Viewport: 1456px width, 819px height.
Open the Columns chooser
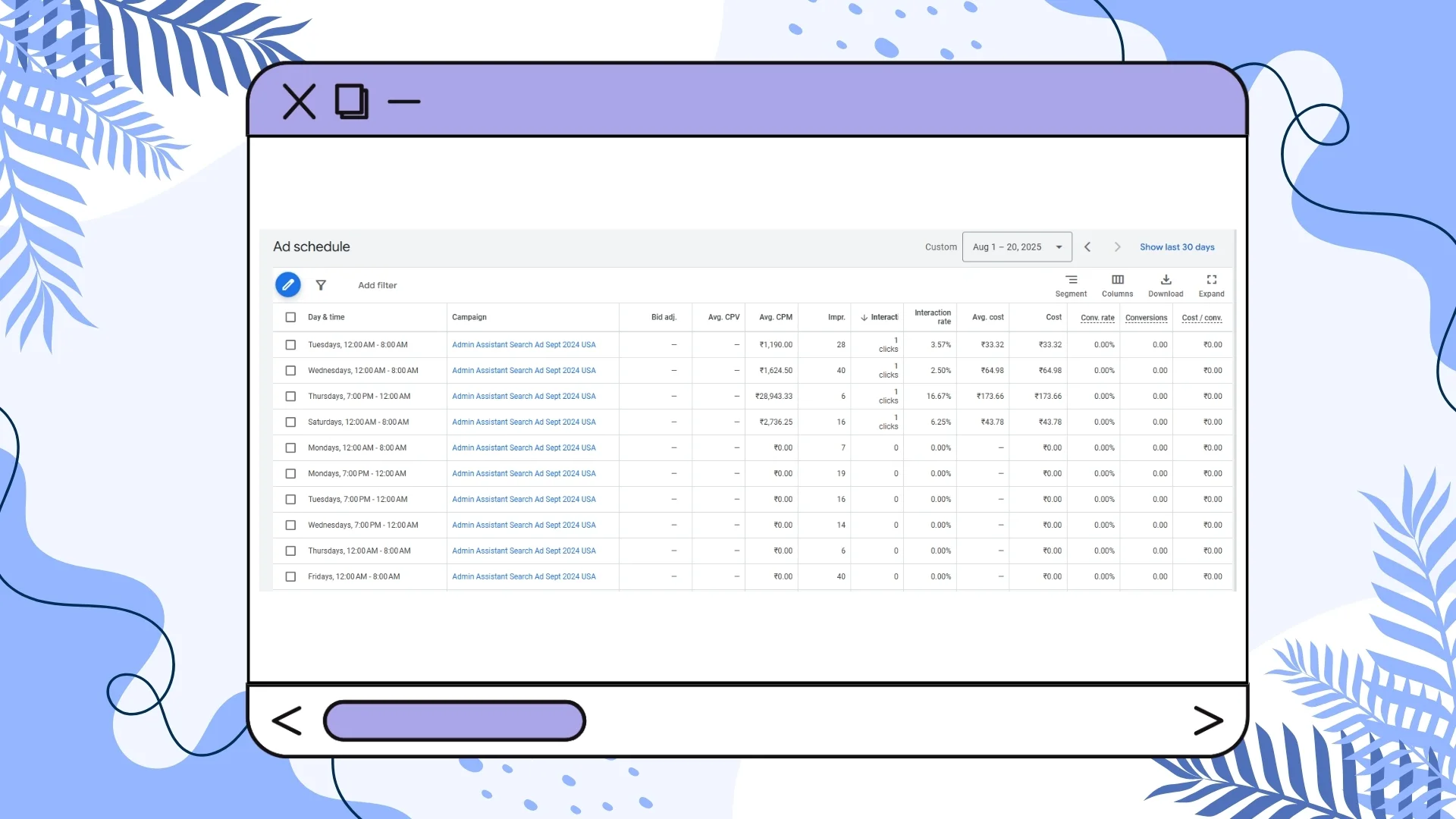(x=1117, y=286)
